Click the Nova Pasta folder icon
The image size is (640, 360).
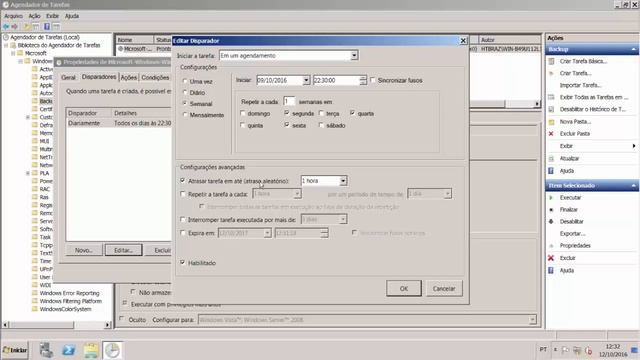click(x=551, y=122)
